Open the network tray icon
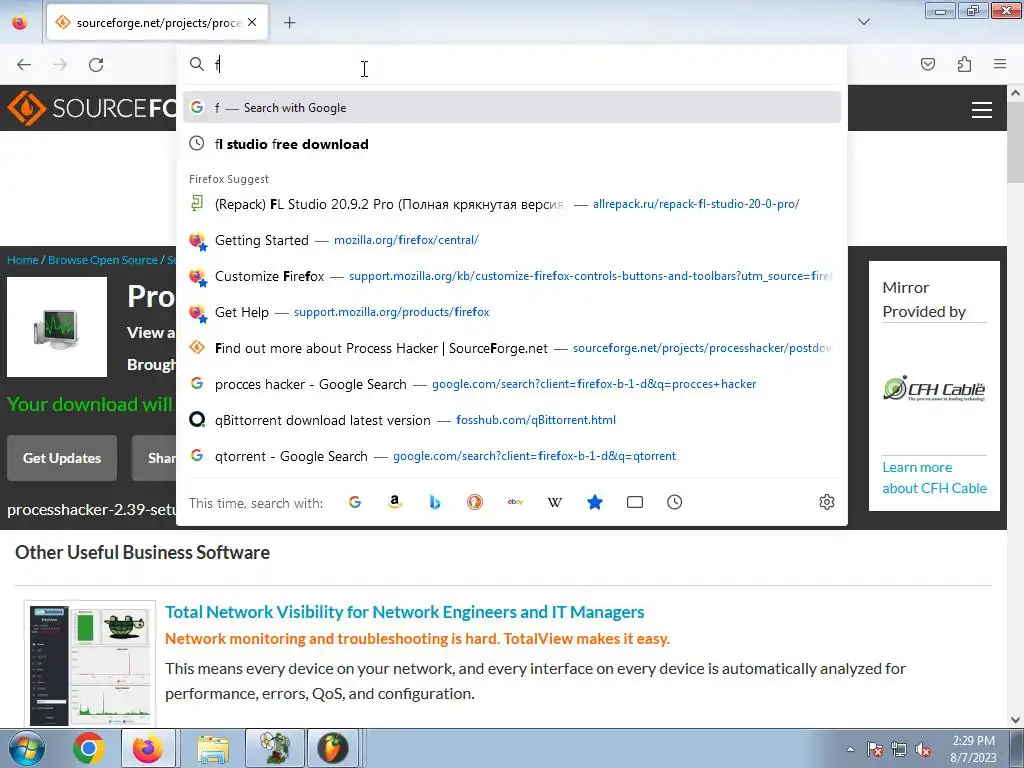The image size is (1024, 768). point(899,750)
